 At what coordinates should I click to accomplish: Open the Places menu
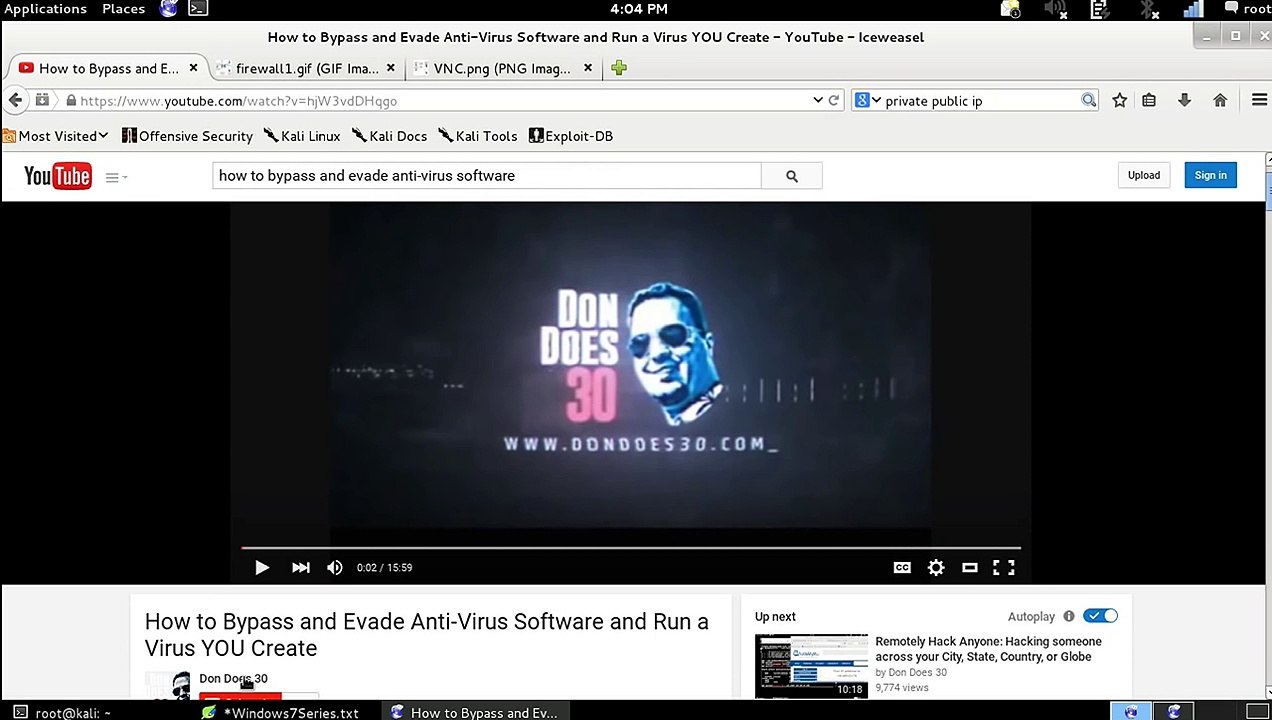123,9
